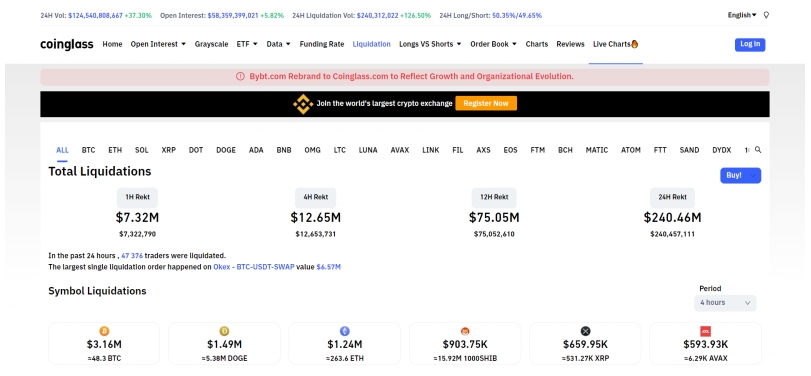Select the DOT coin tab

196,150
